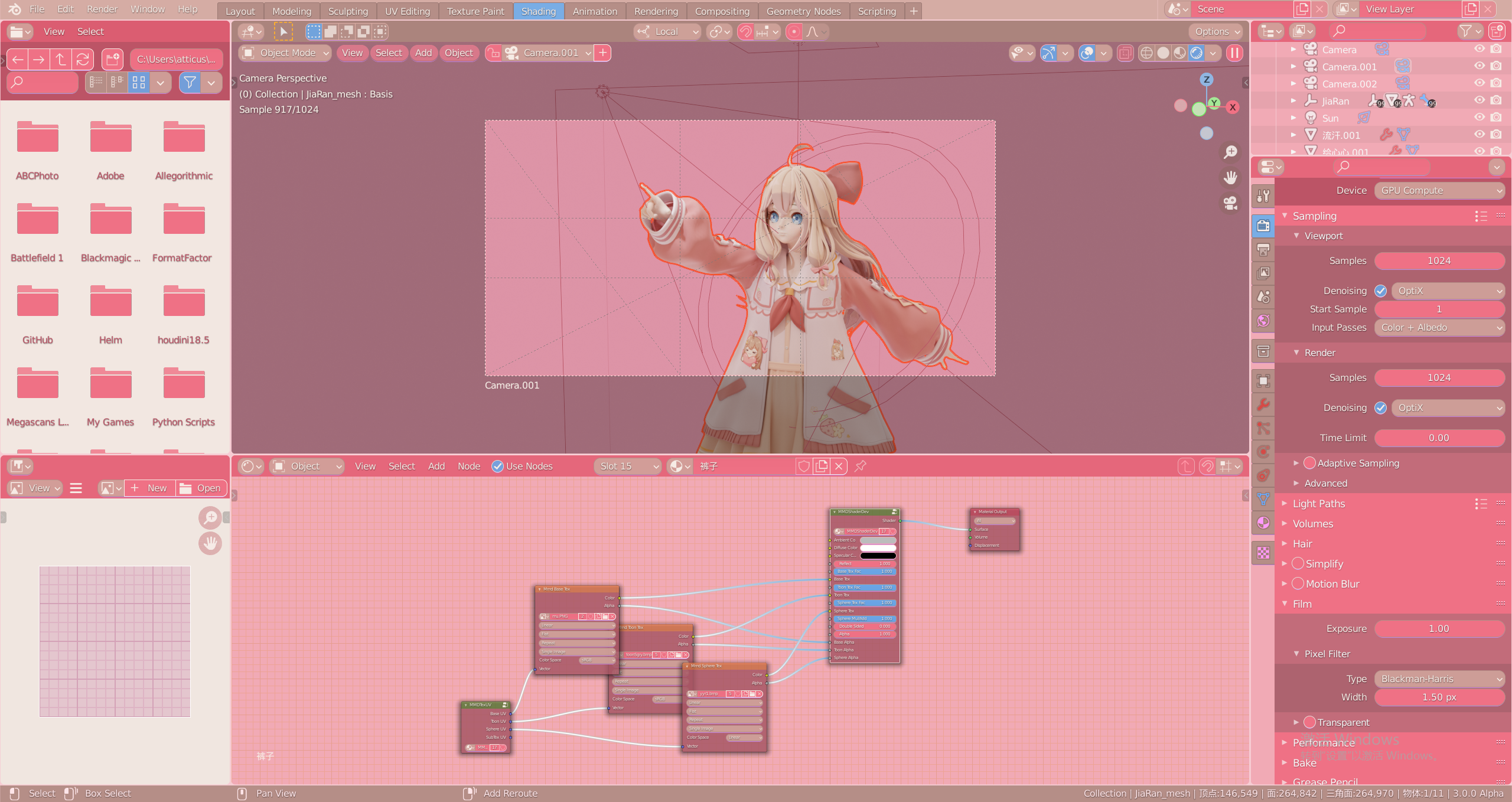Open Output Properties tab icon
This screenshot has height=802, width=1512.
point(1263,250)
